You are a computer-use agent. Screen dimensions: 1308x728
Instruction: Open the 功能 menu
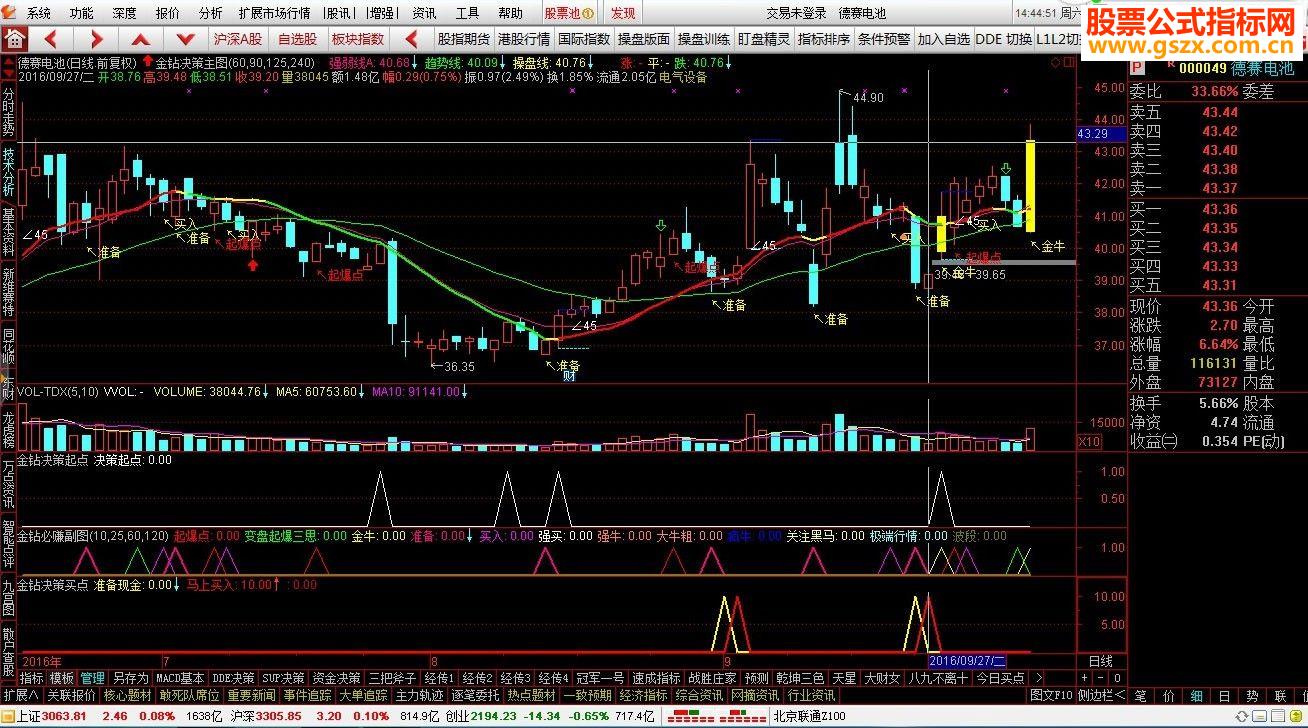(x=82, y=13)
